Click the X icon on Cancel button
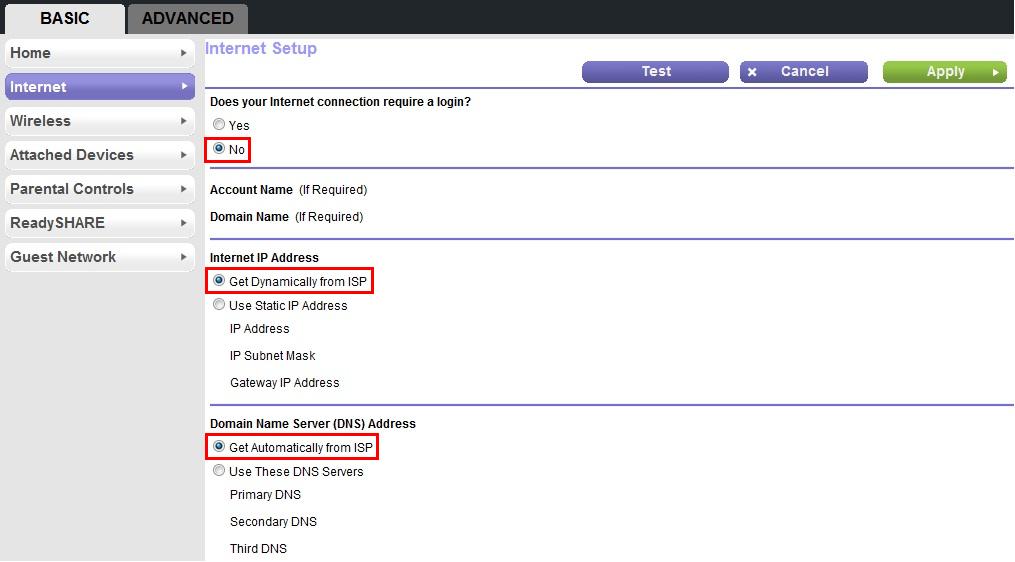 tap(753, 72)
